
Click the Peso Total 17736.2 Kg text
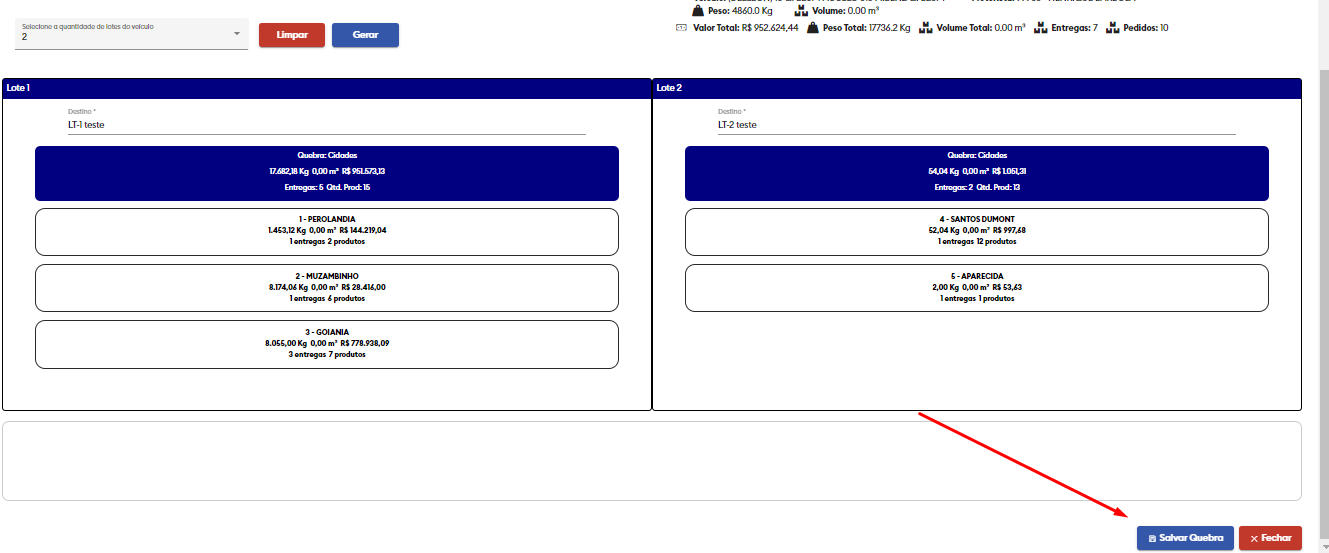tap(867, 28)
